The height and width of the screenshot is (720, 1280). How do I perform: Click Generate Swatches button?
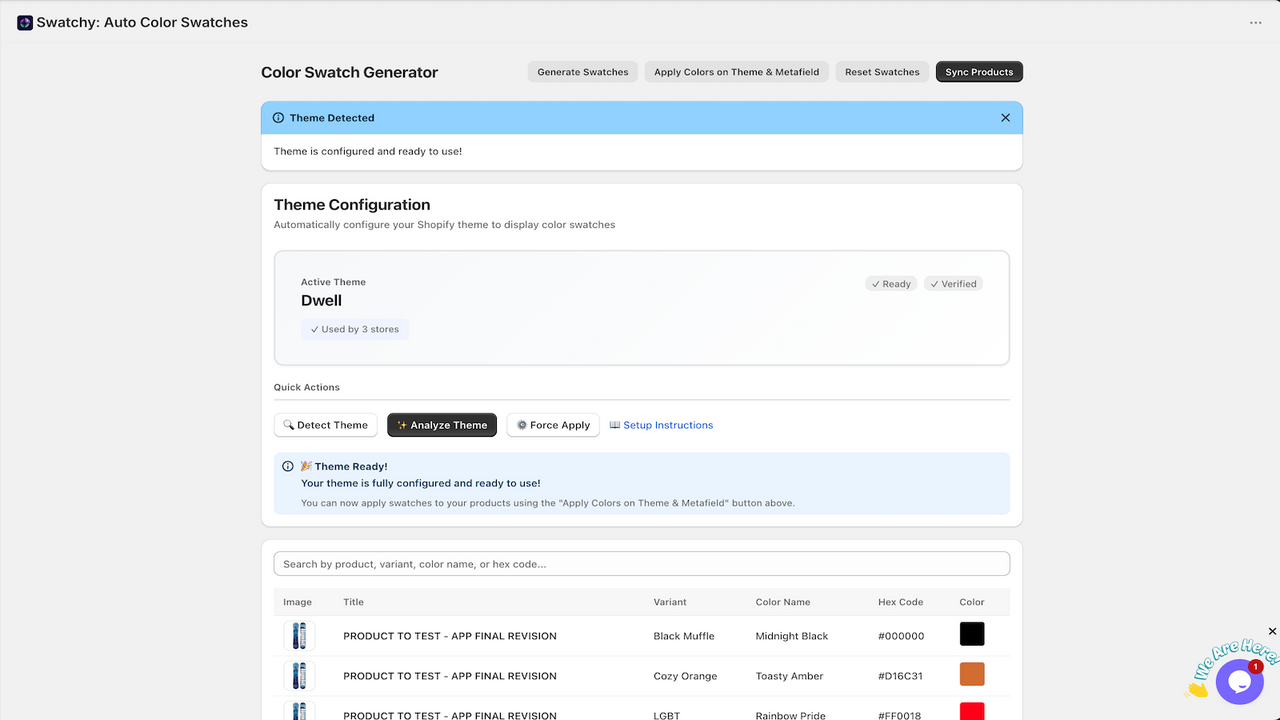583,72
